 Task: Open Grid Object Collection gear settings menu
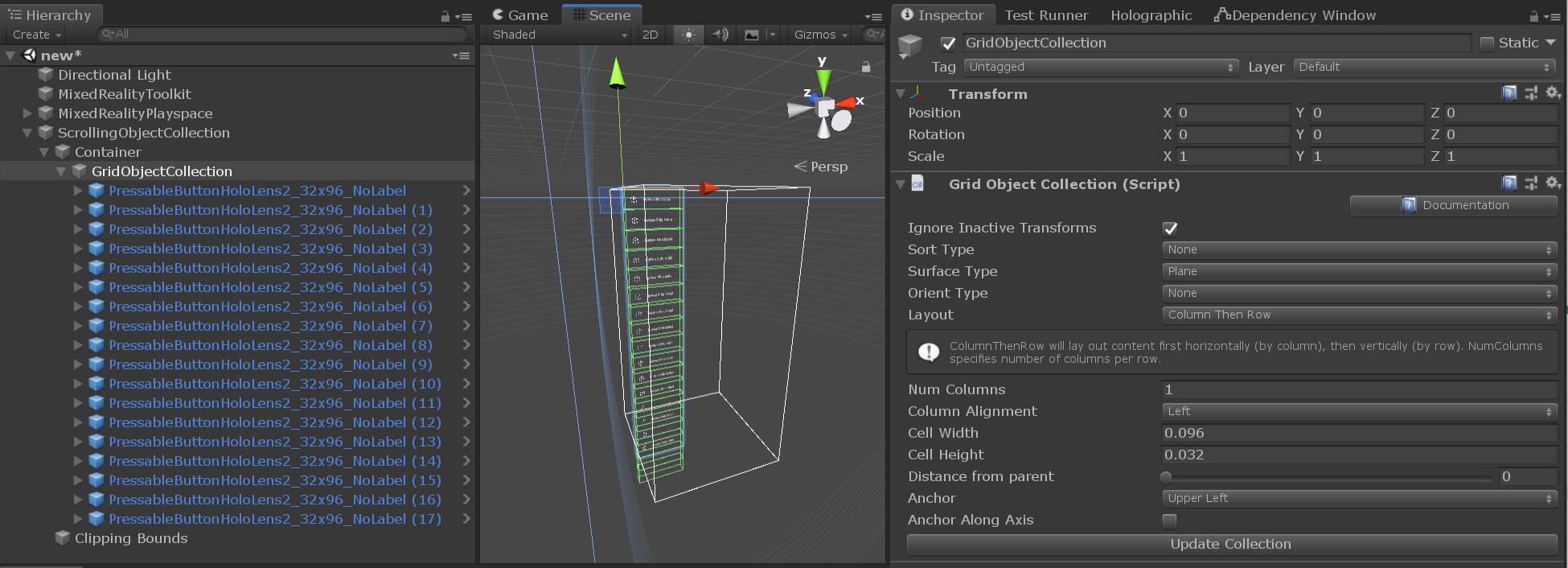pos(1553,183)
